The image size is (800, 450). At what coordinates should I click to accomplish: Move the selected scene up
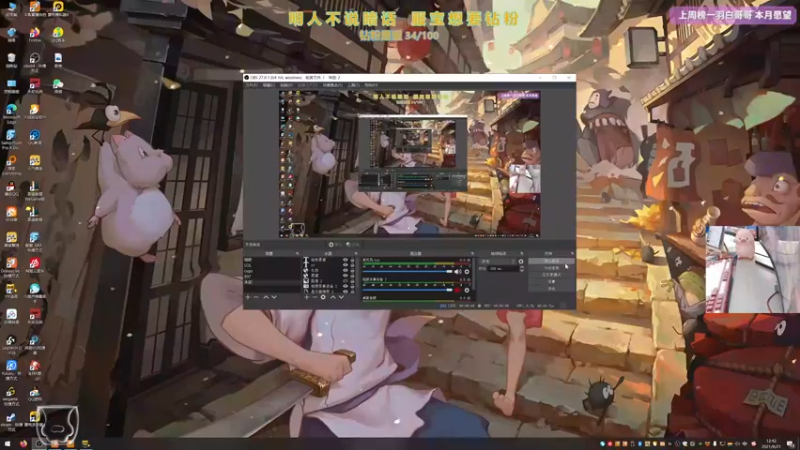click(x=266, y=297)
